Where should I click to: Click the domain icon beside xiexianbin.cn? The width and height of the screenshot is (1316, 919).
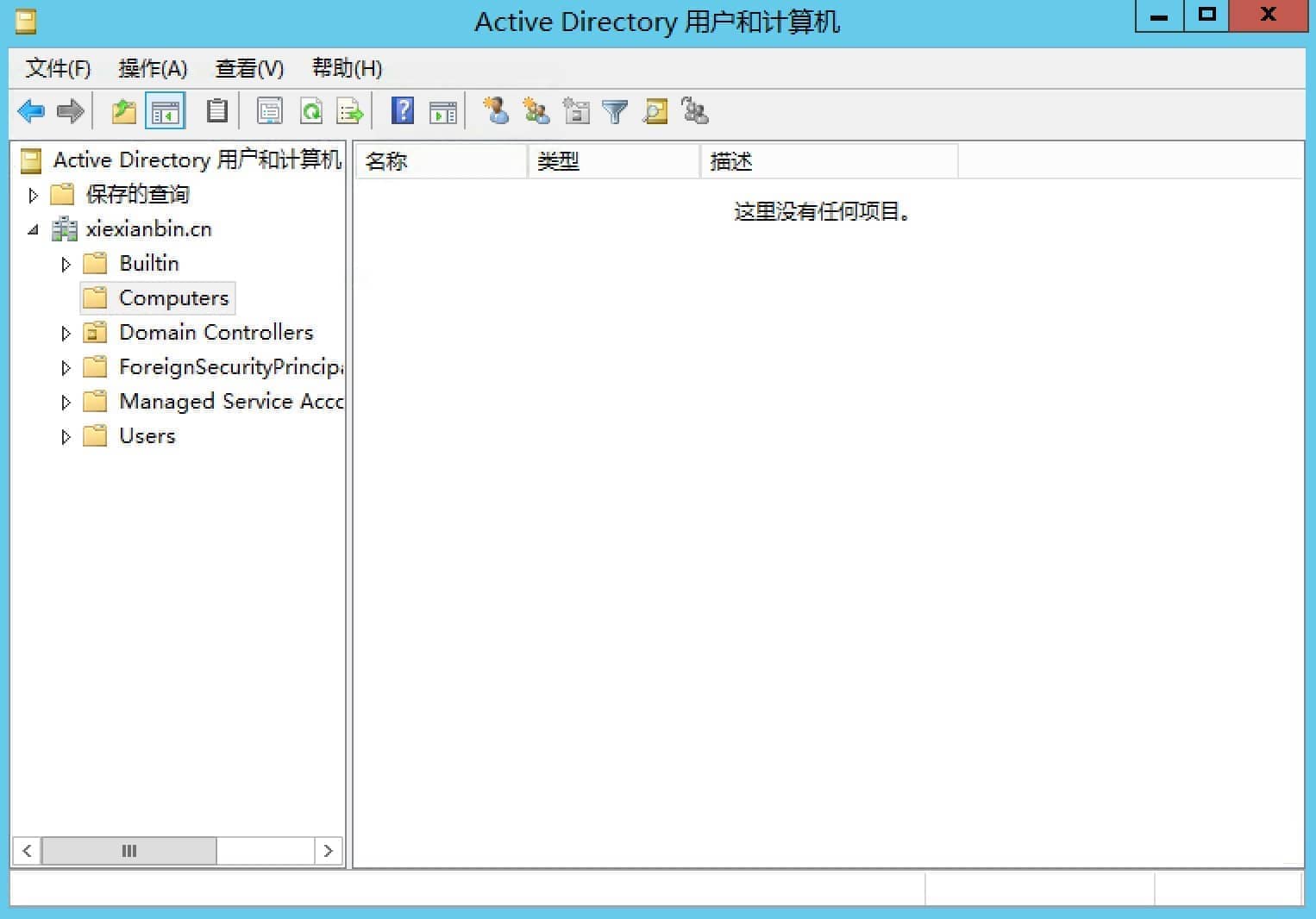(64, 229)
